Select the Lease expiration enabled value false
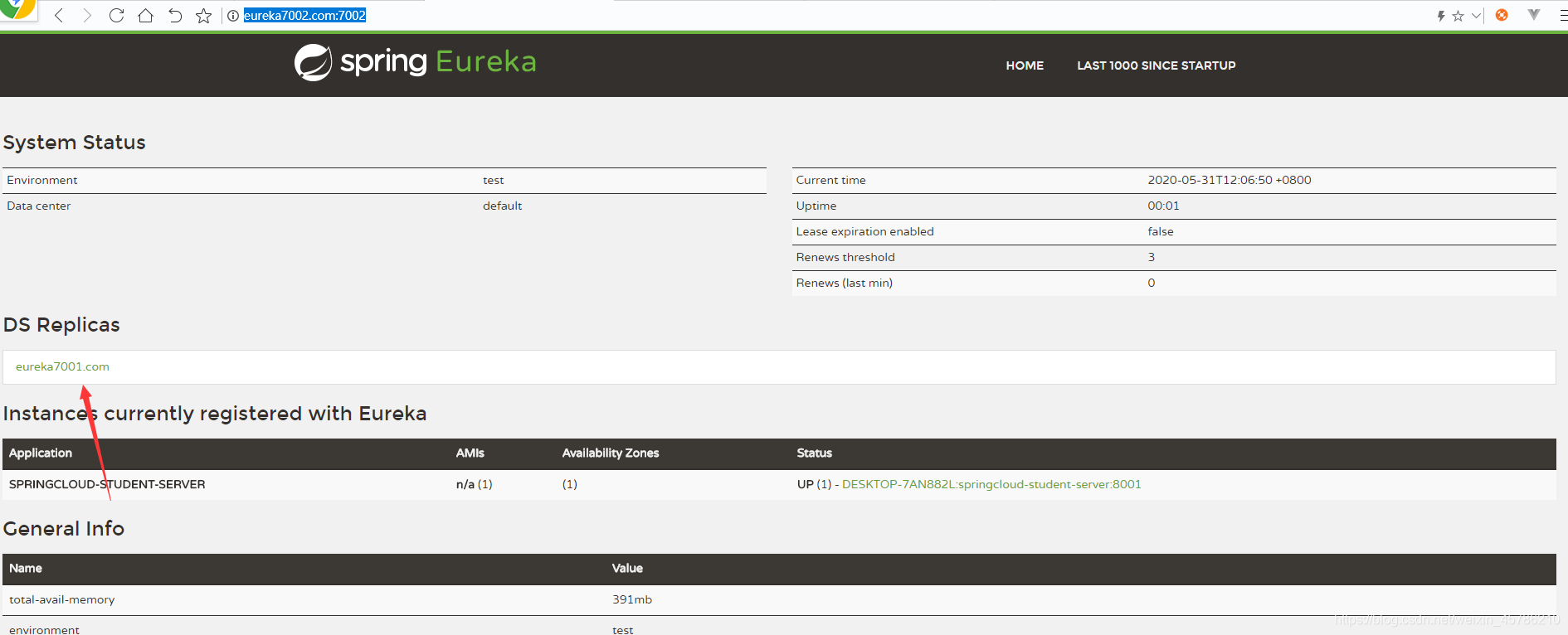Viewport: 1568px width, 635px height. pyautogui.click(x=1161, y=231)
